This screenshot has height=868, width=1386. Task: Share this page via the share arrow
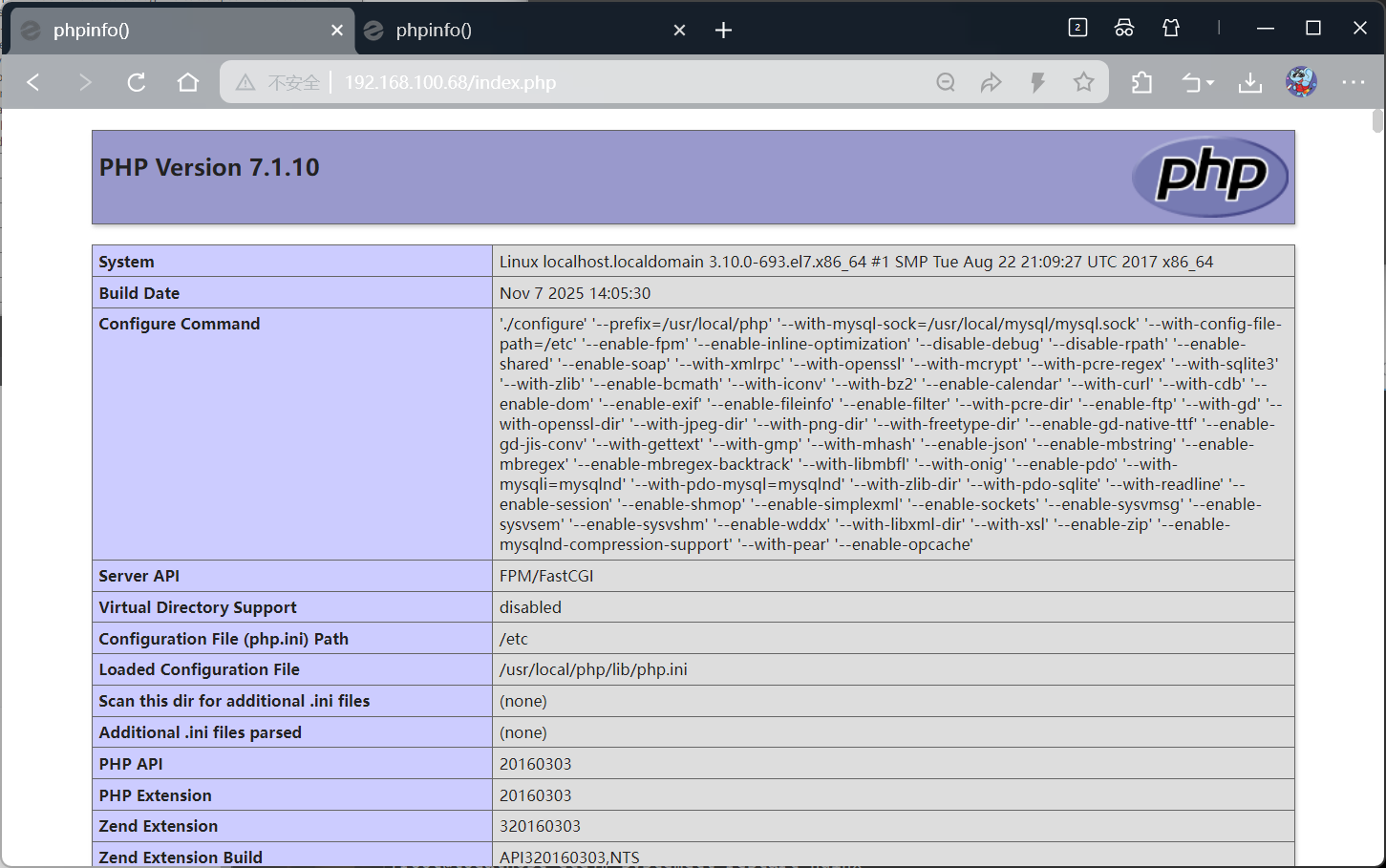point(992,82)
